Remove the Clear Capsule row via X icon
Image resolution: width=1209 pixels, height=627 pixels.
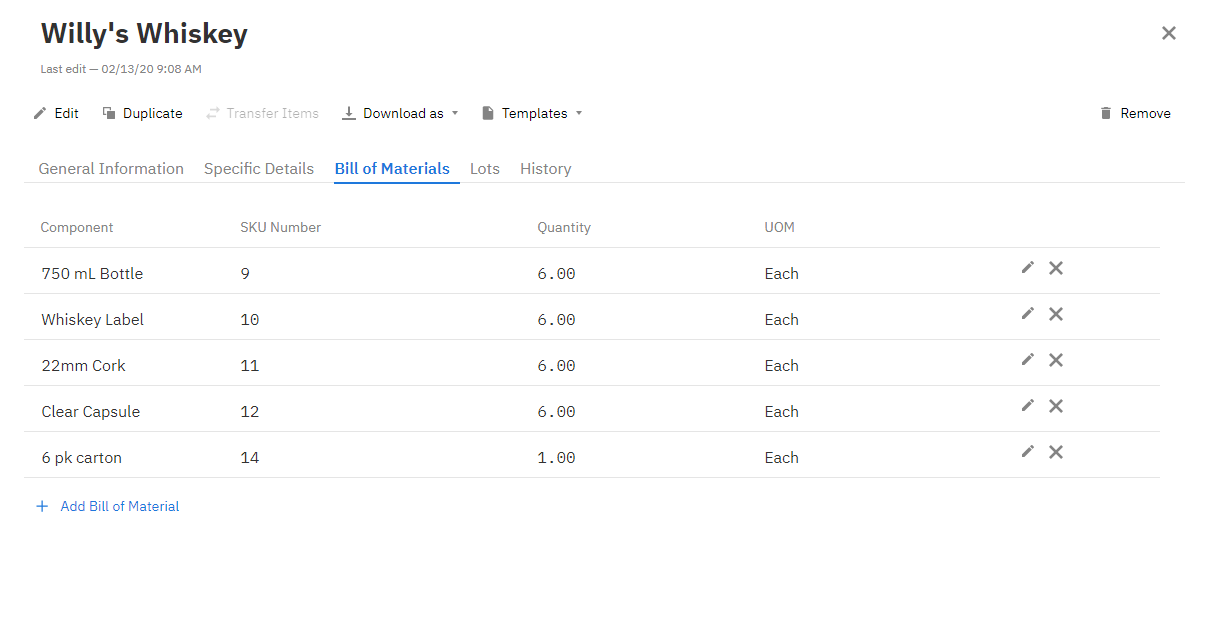pyautogui.click(x=1055, y=406)
